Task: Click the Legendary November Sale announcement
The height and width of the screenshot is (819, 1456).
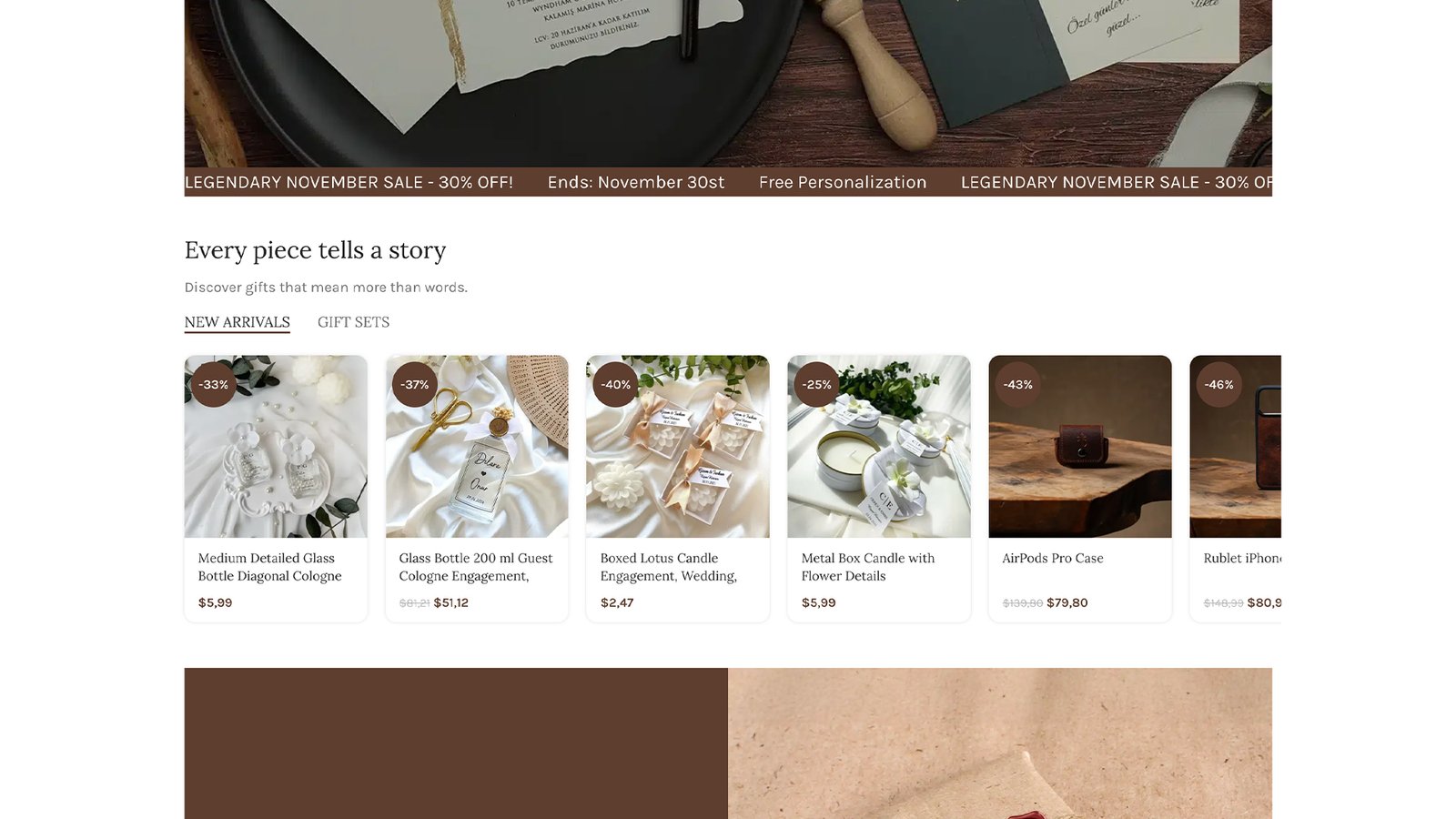Action: (x=349, y=182)
